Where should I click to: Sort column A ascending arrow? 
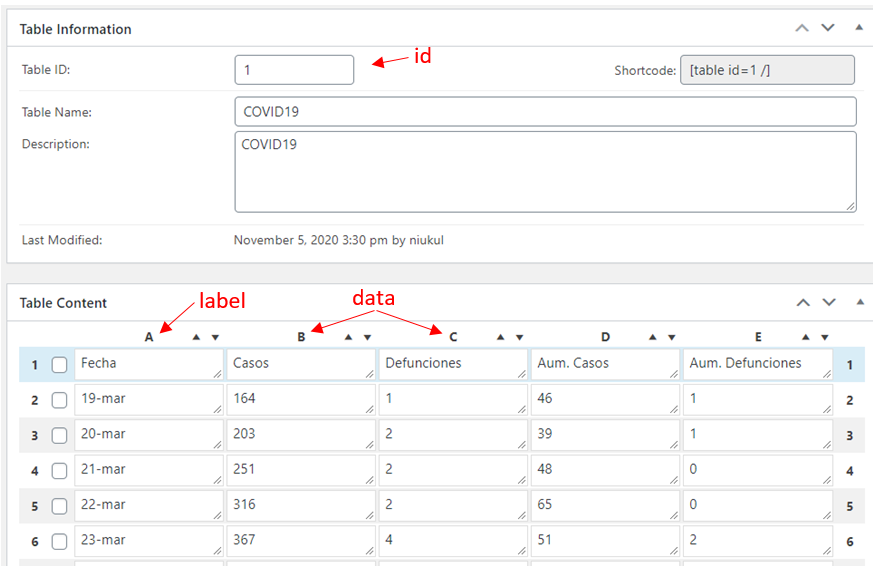point(196,337)
